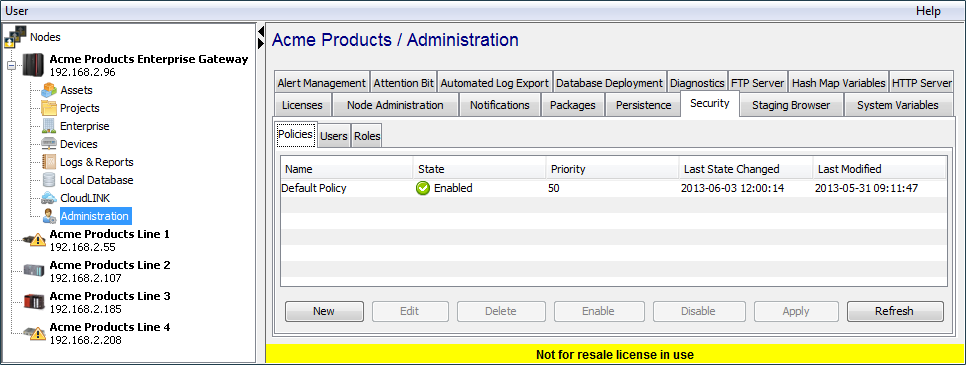Click the Nodes root icon
The height and width of the screenshot is (365, 966).
coord(15,36)
